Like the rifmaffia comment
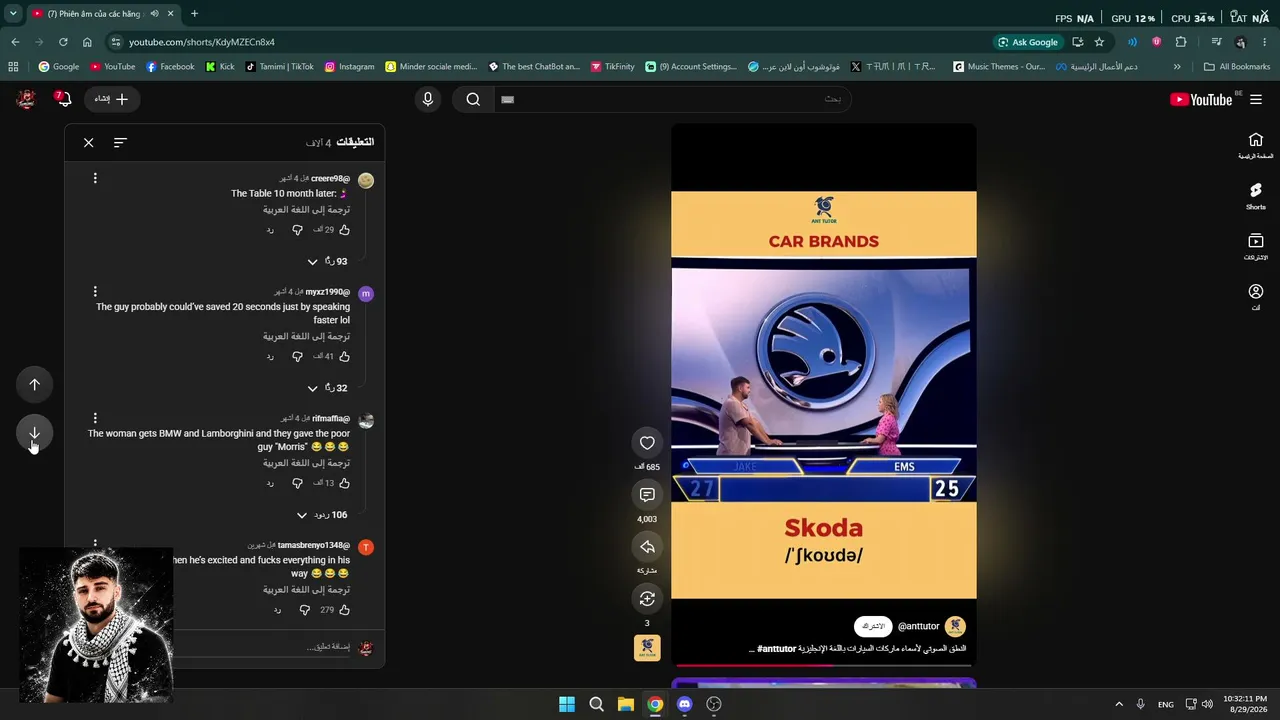Viewport: 1280px width, 720px height. [345, 483]
